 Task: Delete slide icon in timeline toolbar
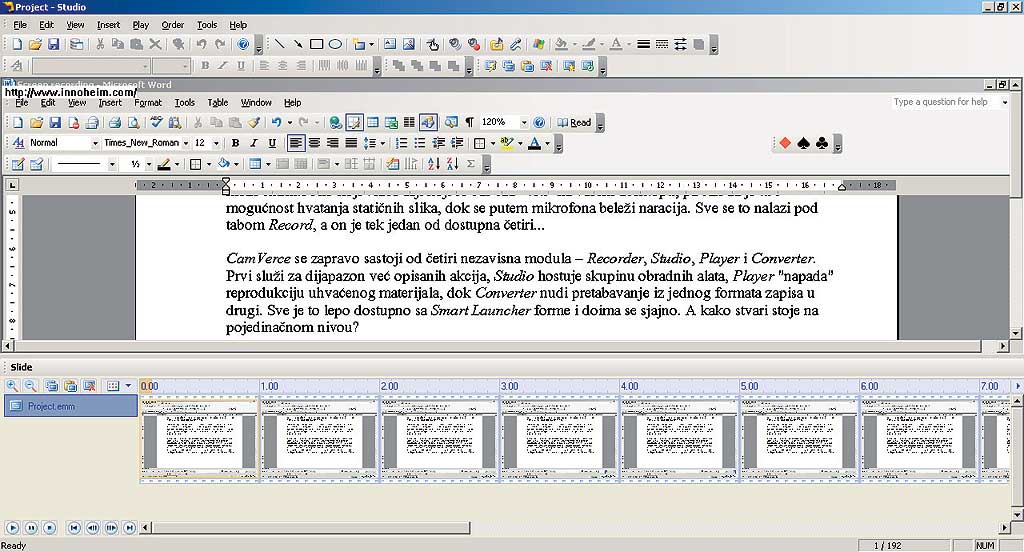coord(89,386)
